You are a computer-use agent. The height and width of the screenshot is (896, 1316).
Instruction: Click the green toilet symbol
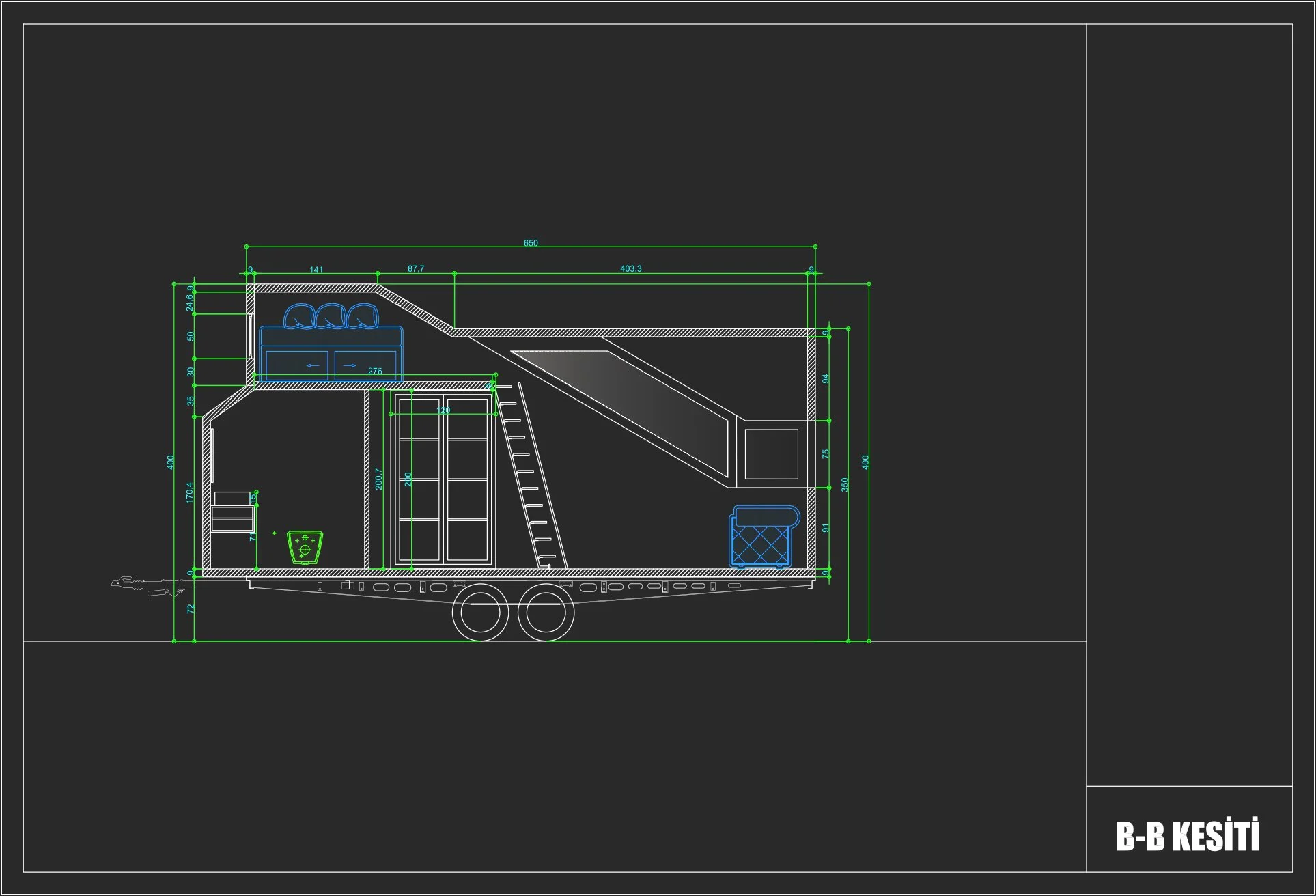[305, 547]
